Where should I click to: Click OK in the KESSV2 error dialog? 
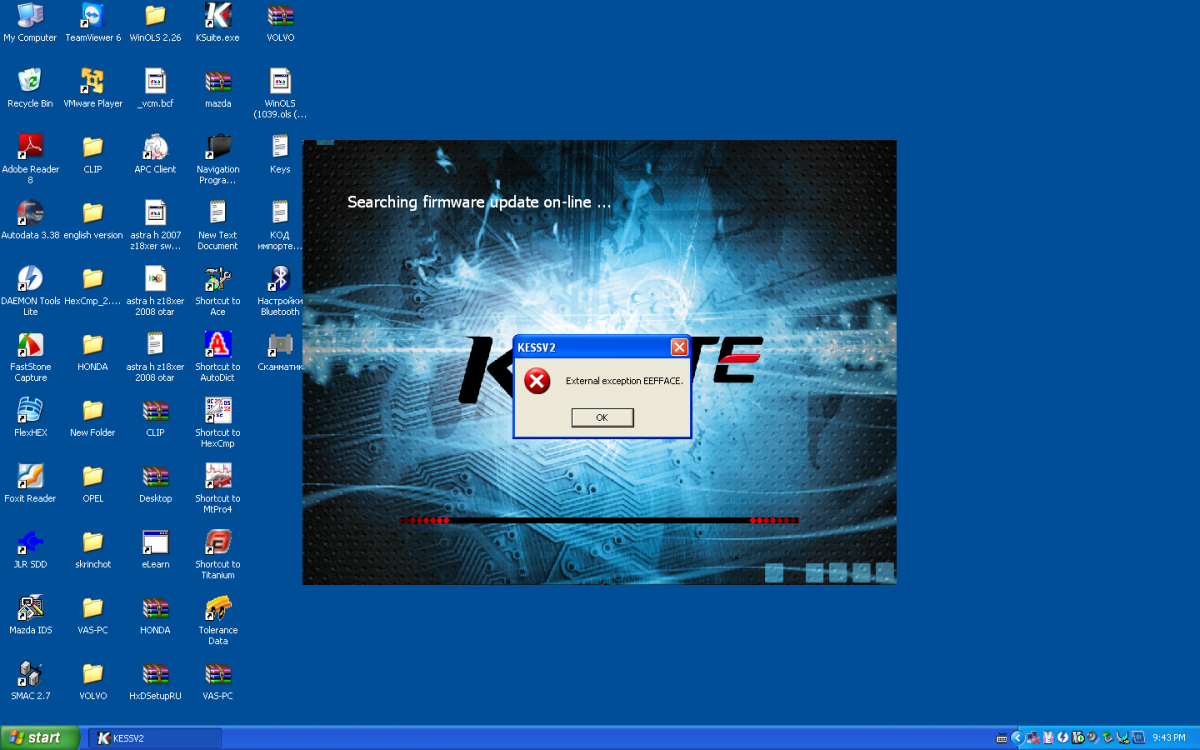(602, 417)
